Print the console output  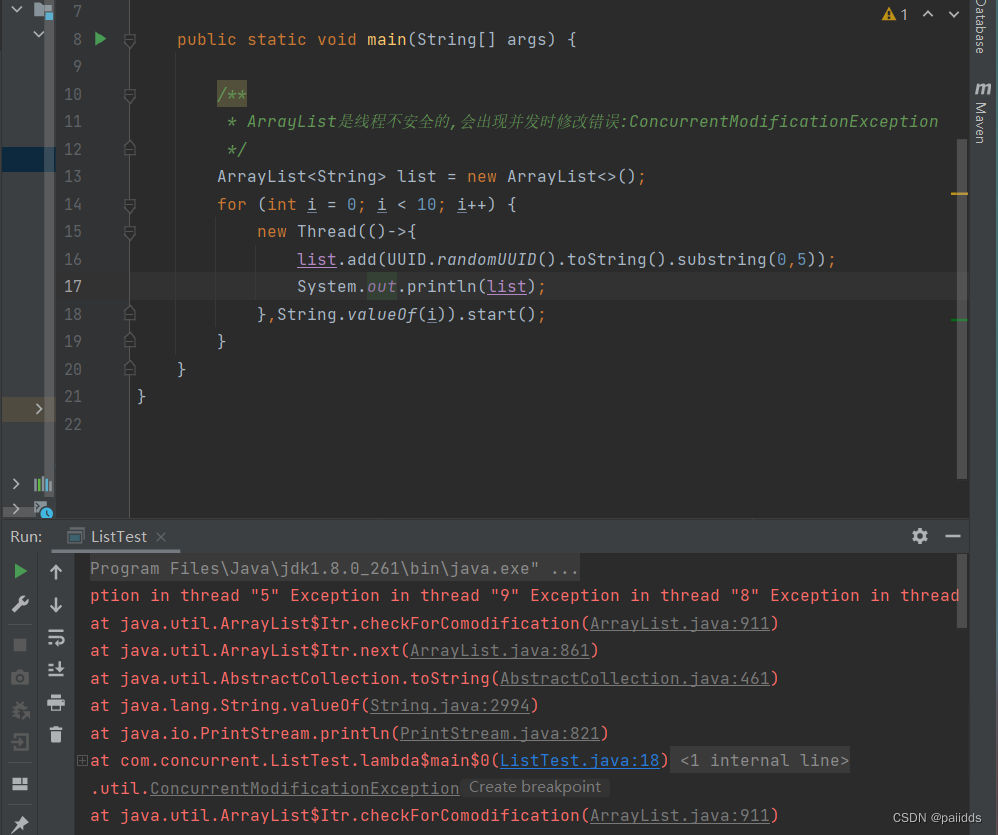pos(56,702)
